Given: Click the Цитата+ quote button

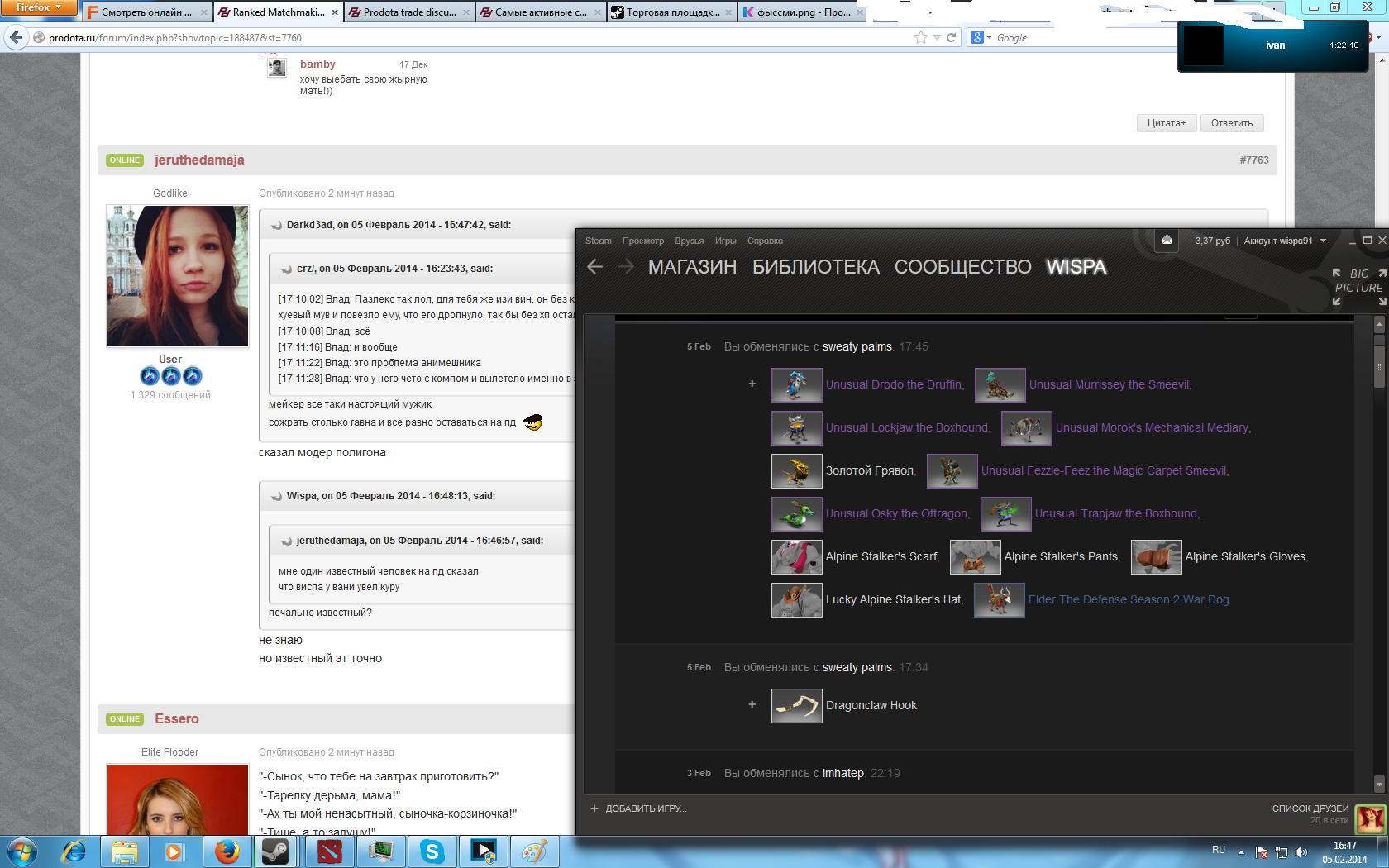Looking at the screenshot, I should (x=1166, y=123).
